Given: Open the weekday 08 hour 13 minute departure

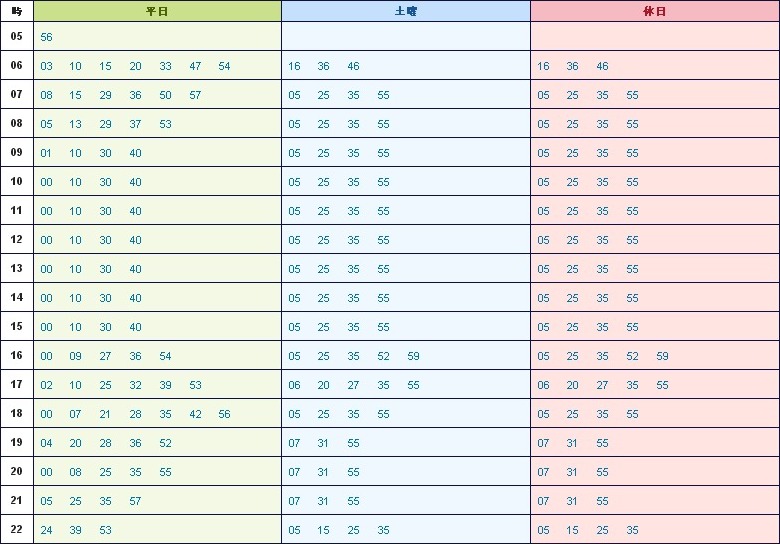Looking at the screenshot, I should [75, 124].
